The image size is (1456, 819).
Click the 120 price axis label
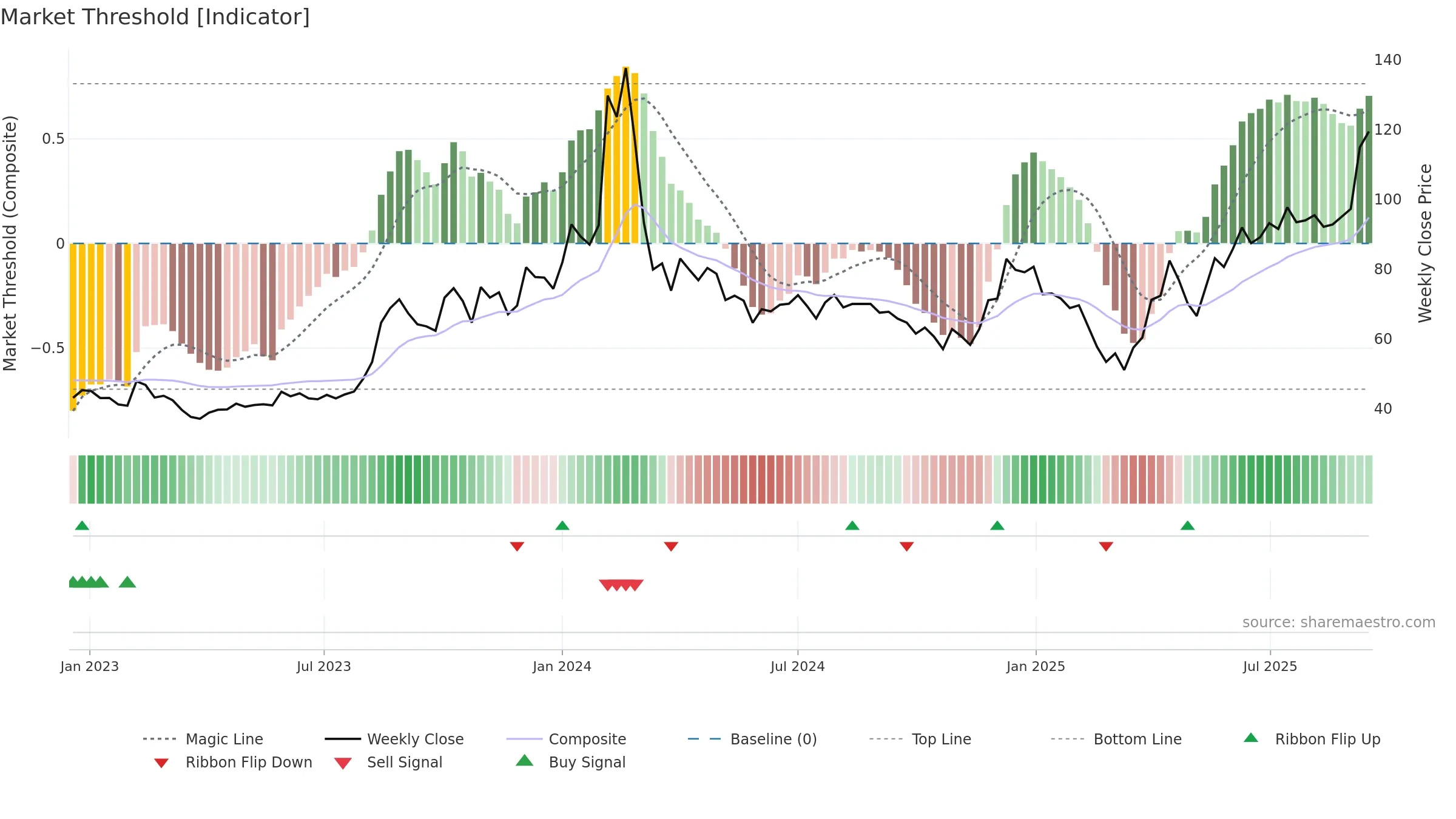coord(1388,130)
